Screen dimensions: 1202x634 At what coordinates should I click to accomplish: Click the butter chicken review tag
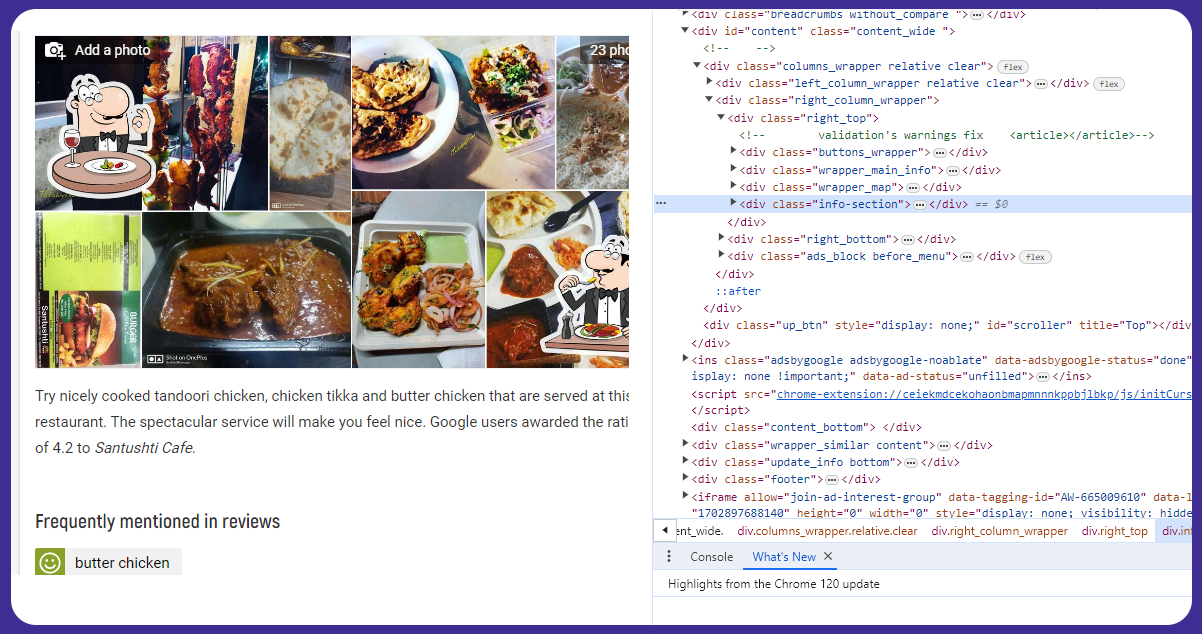click(x=122, y=563)
